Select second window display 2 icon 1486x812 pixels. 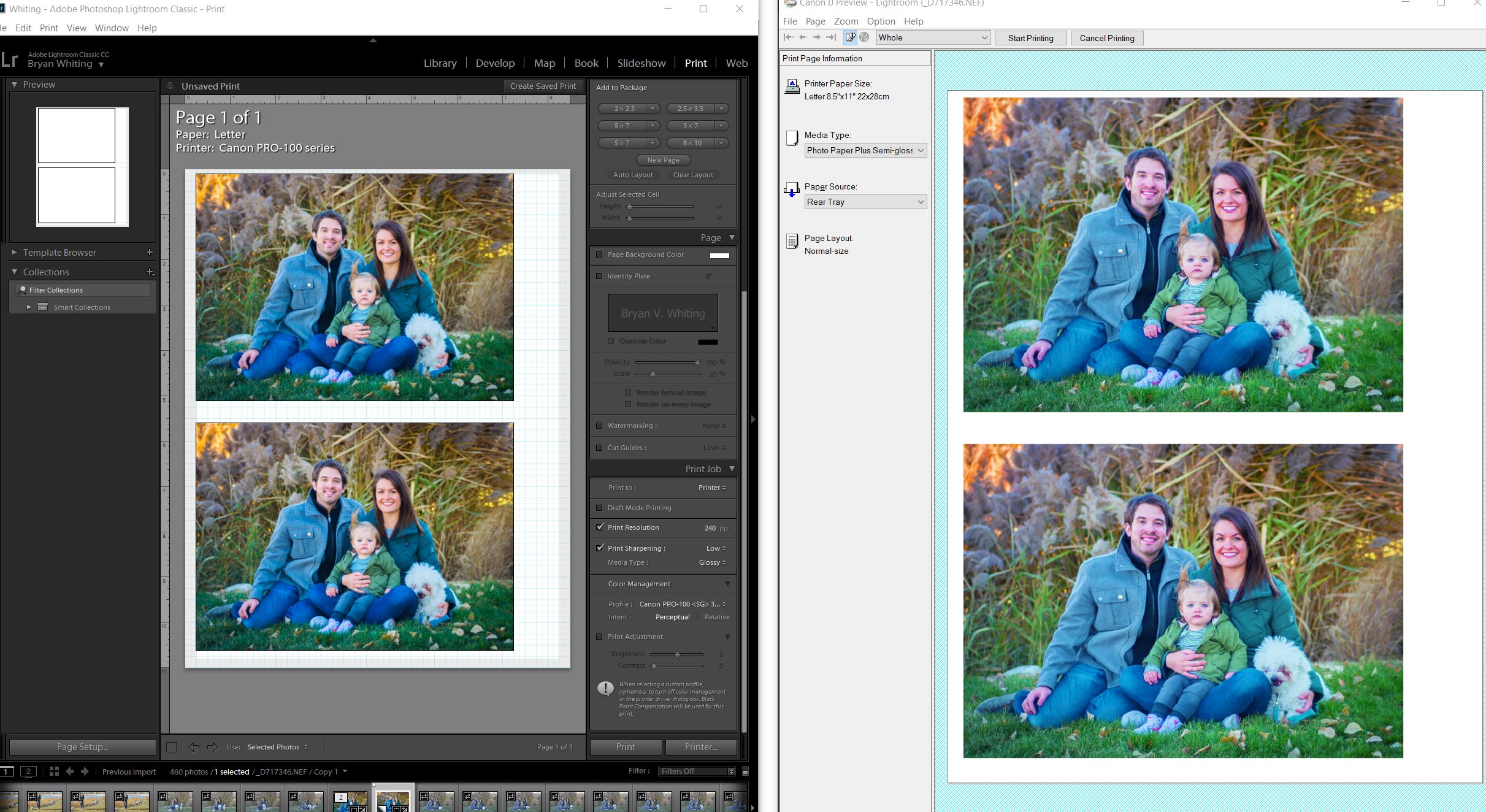click(x=28, y=772)
